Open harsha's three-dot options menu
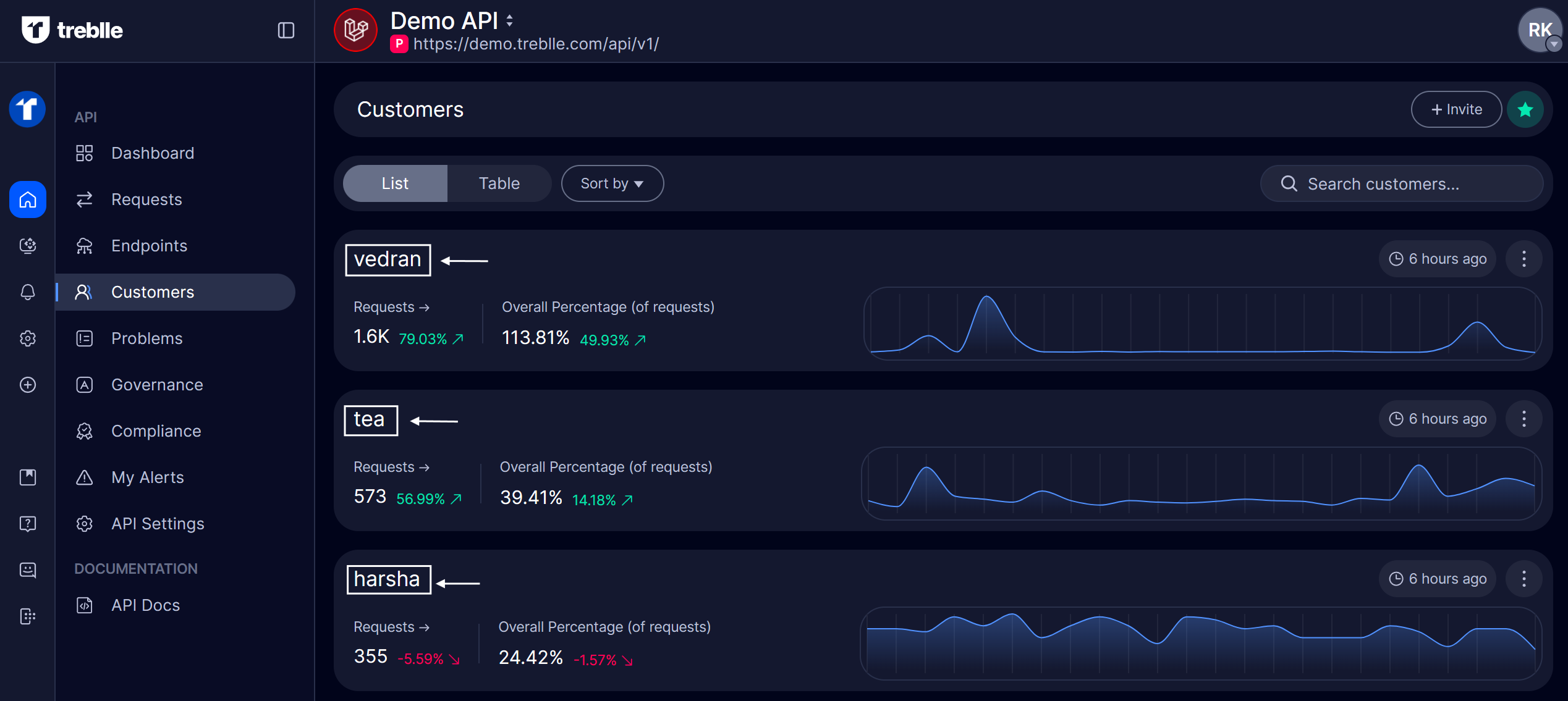This screenshot has height=701, width=1568. [1524, 579]
